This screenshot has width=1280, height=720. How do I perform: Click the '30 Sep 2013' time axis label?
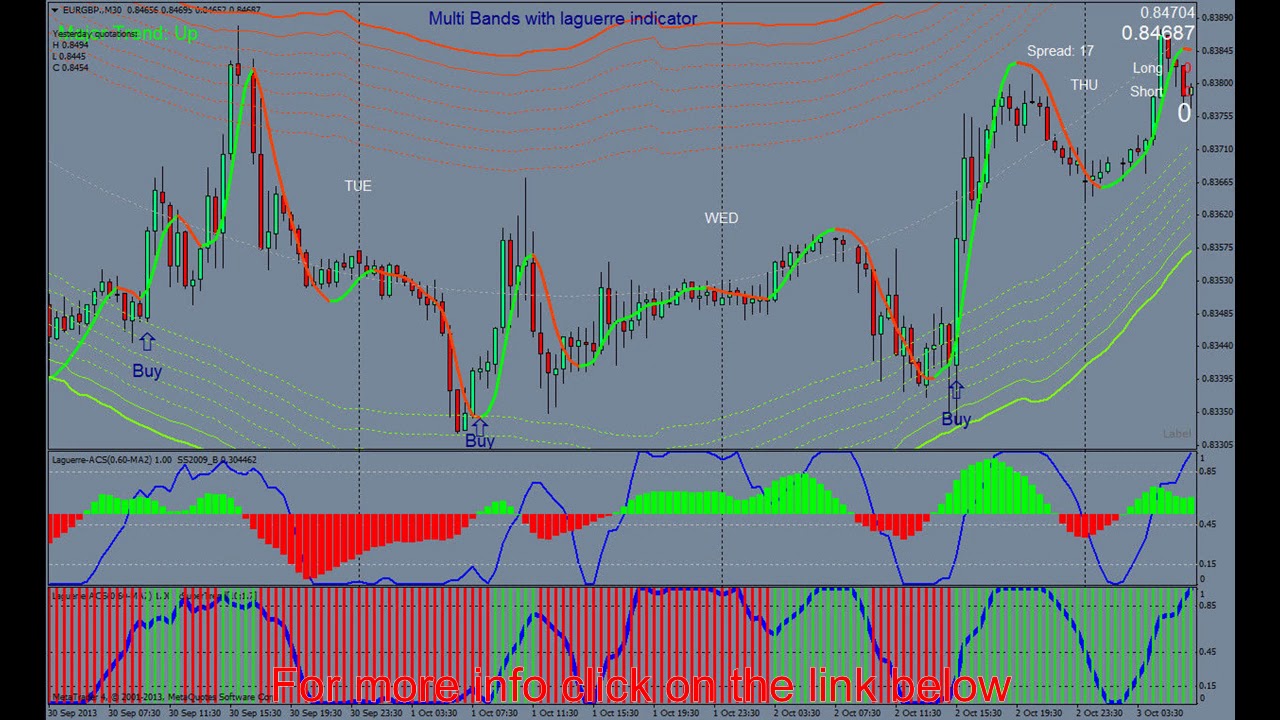point(74,713)
